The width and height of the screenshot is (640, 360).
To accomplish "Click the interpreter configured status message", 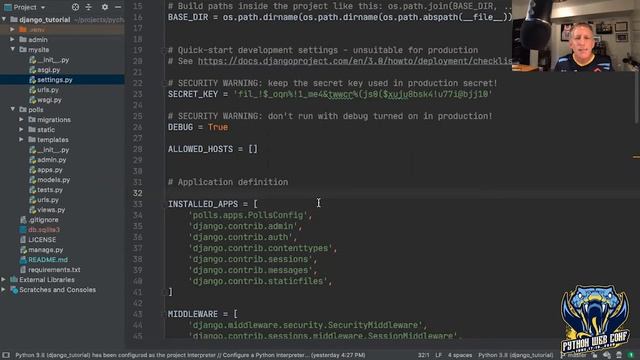I will (190, 355).
